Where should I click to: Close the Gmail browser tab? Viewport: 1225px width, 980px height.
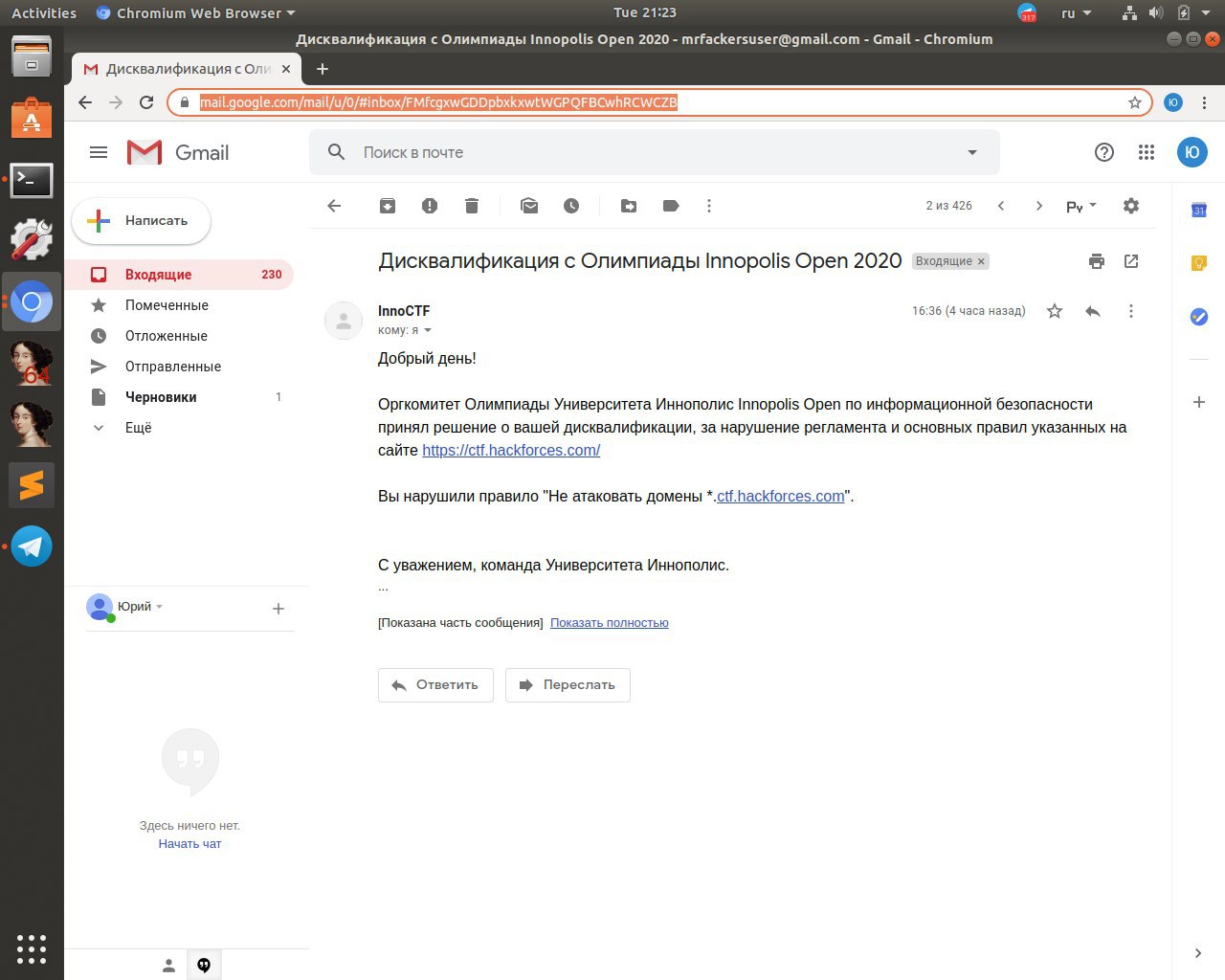[286, 69]
